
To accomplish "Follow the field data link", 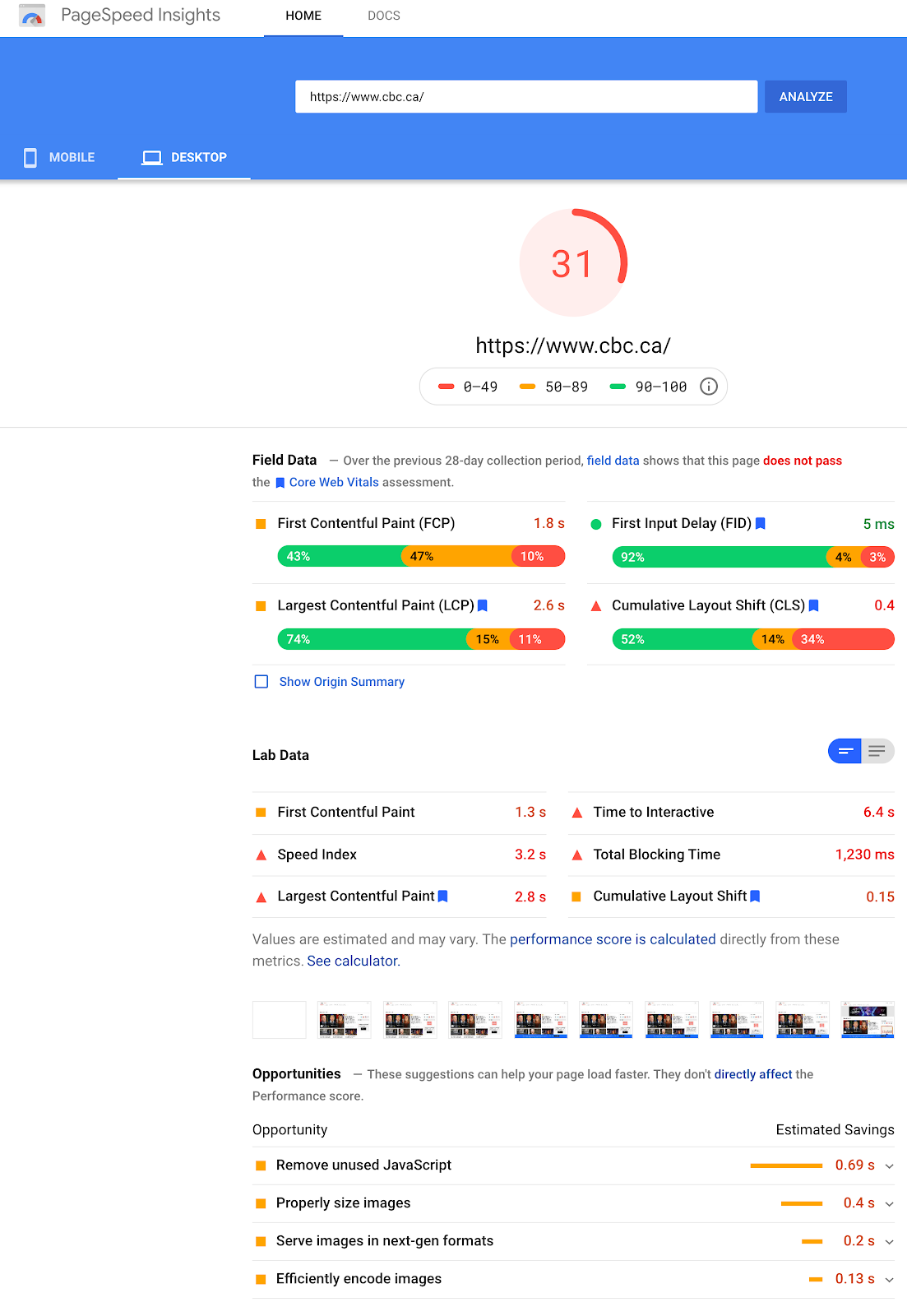I will 613,461.
